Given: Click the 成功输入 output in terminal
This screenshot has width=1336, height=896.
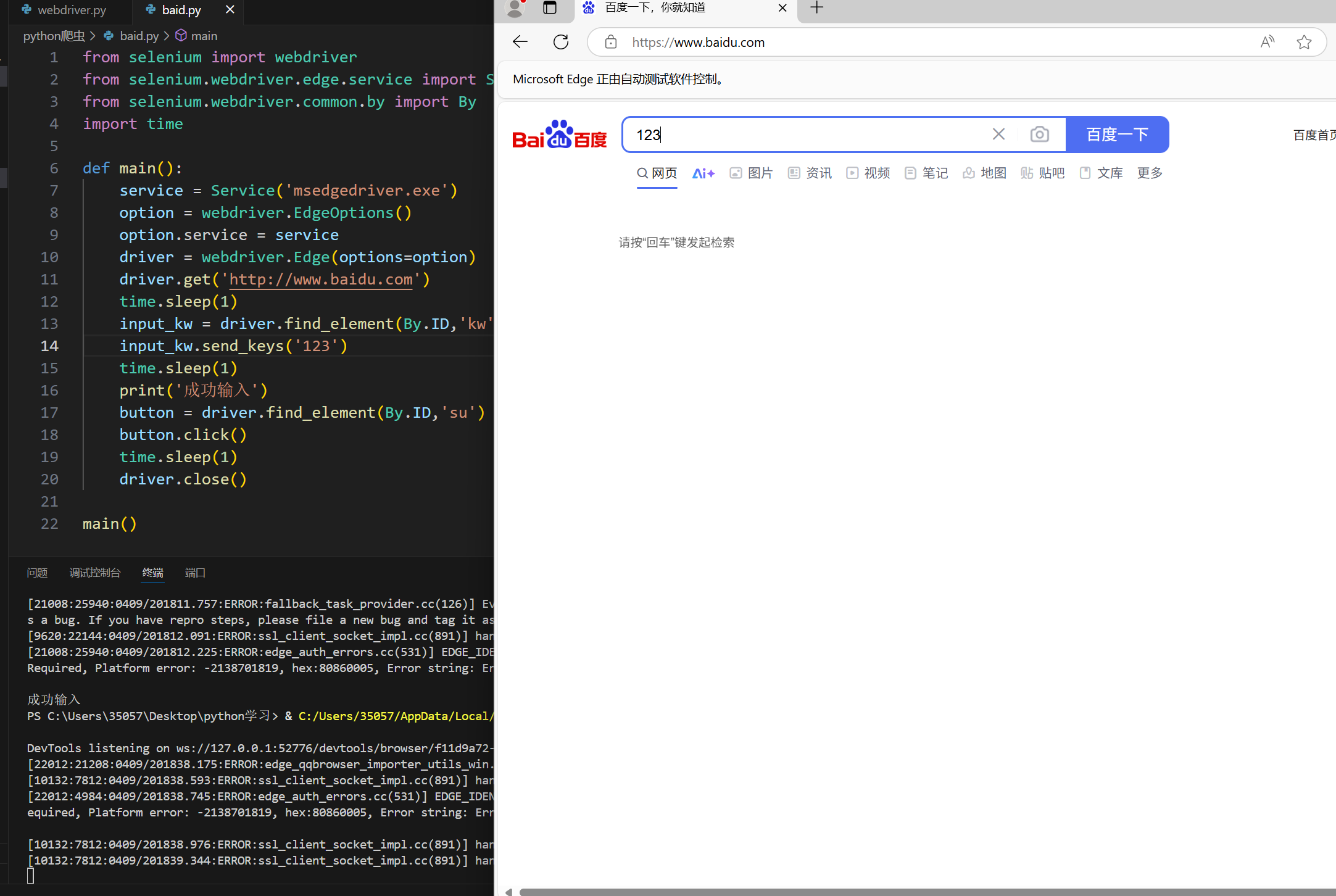Looking at the screenshot, I should click(54, 699).
